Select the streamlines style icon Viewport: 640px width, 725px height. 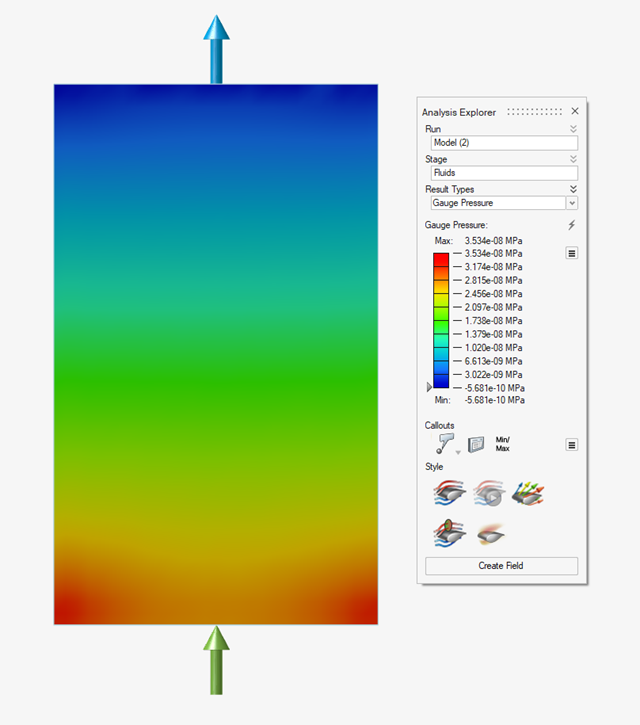[x=449, y=492]
